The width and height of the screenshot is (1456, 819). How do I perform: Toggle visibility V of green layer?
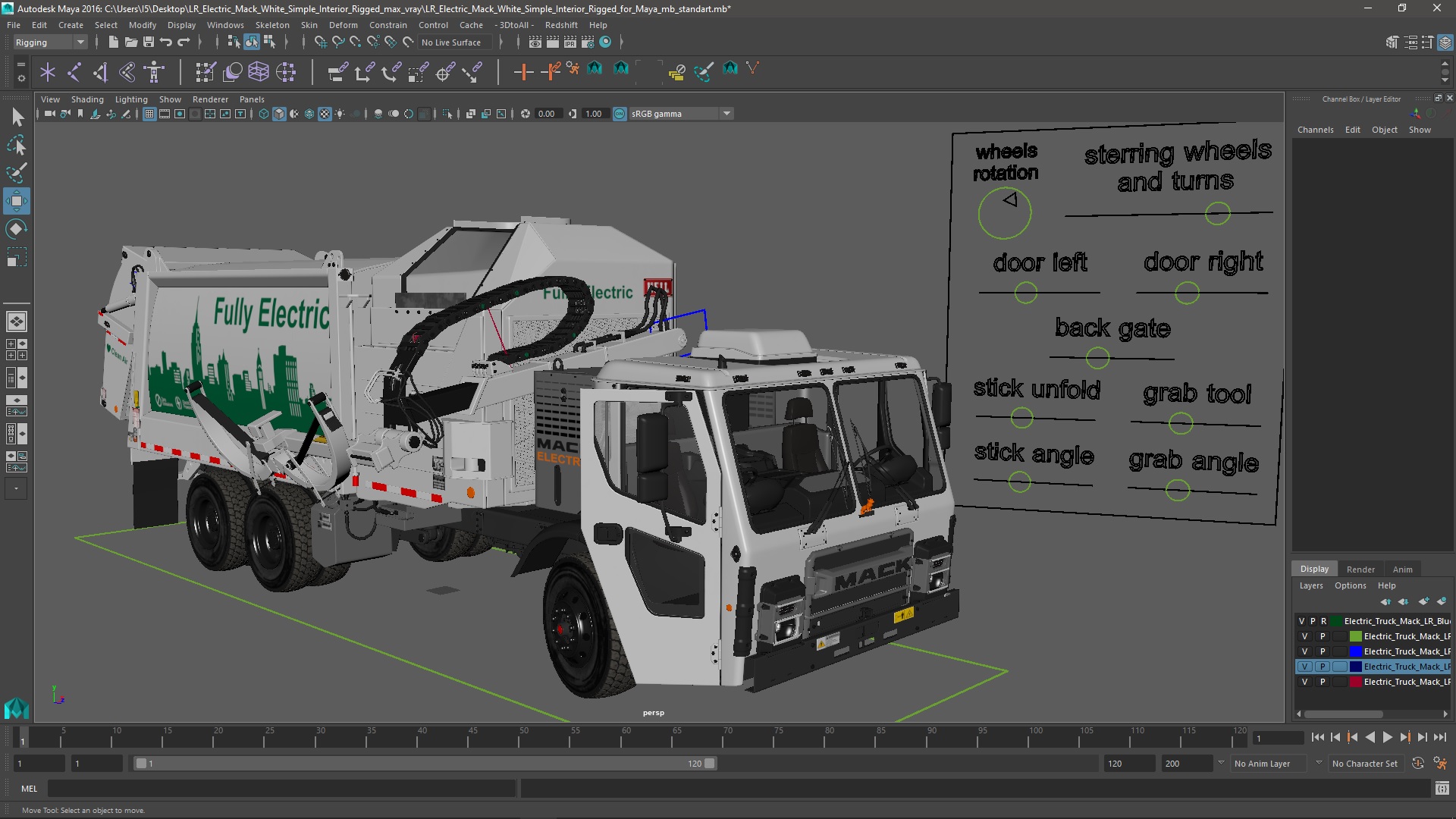pos(1305,636)
